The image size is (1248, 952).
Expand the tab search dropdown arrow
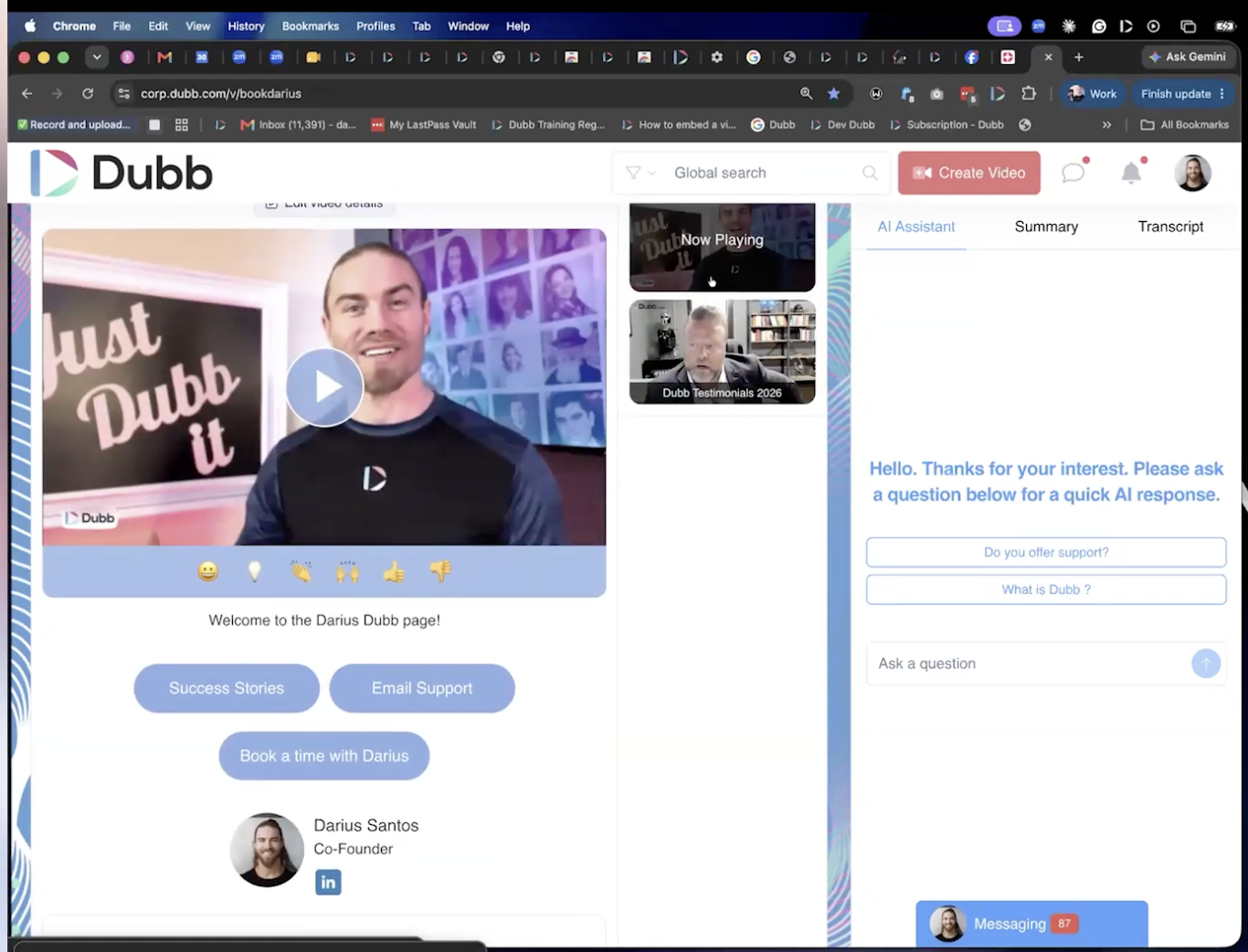pyautogui.click(x=96, y=57)
